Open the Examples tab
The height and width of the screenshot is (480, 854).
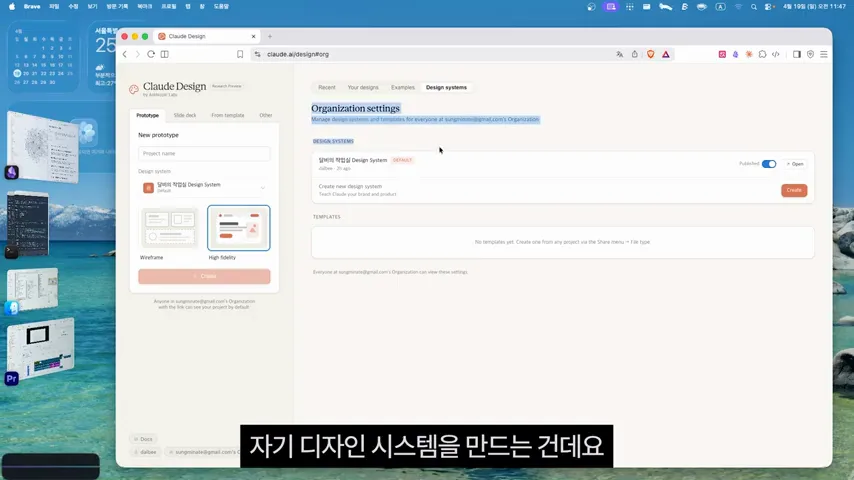tap(402, 87)
